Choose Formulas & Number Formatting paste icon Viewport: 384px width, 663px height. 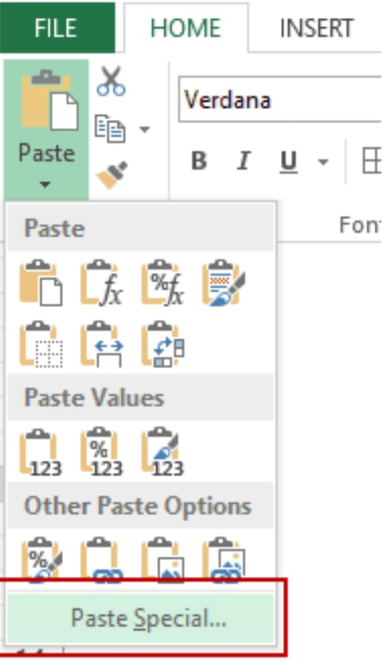click(162, 283)
